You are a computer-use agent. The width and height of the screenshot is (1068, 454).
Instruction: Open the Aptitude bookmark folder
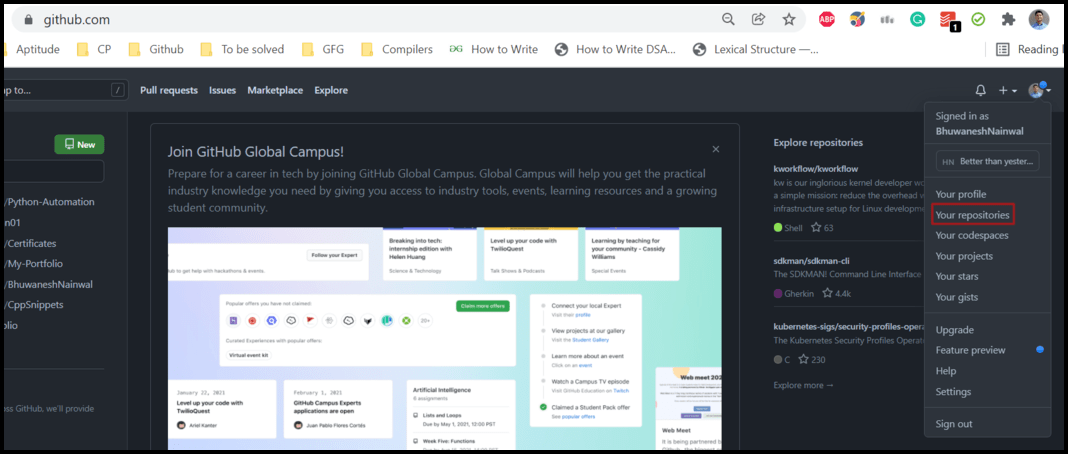point(32,49)
